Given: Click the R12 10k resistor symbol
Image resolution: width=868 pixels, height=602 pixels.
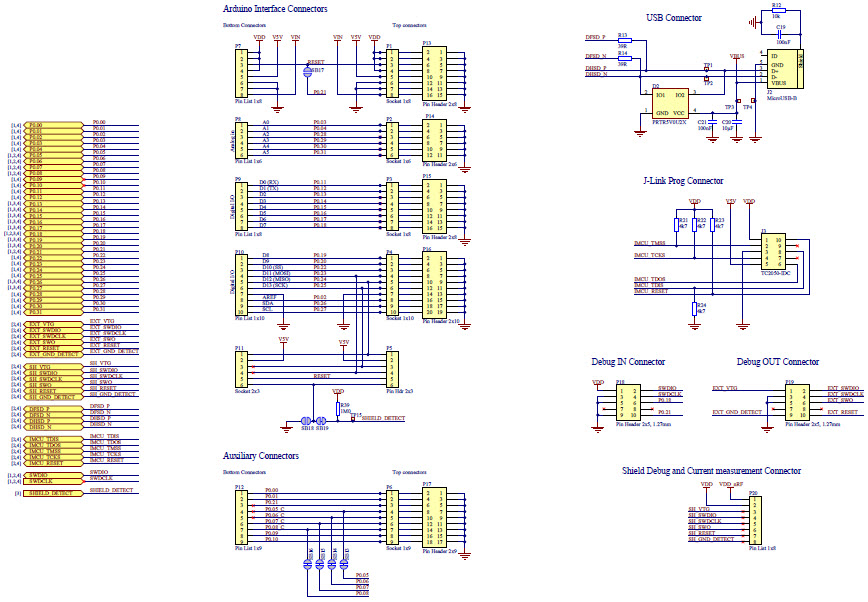Looking at the screenshot, I should [779, 10].
